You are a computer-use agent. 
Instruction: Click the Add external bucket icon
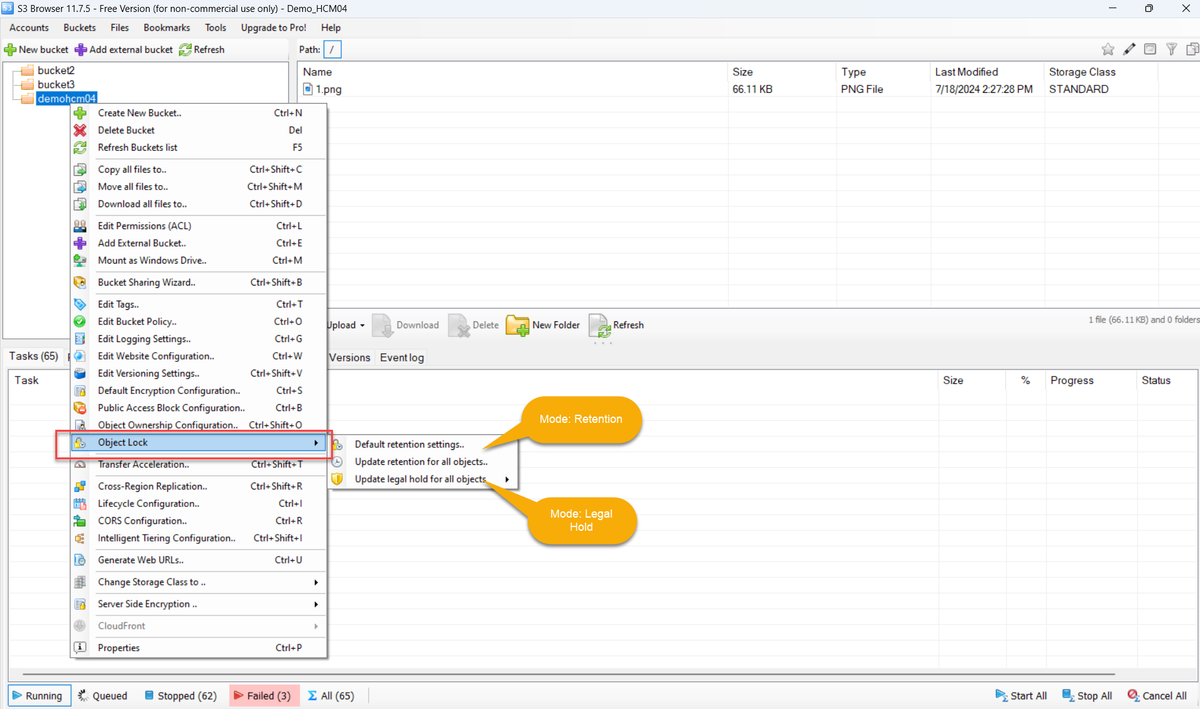pyautogui.click(x=81, y=49)
